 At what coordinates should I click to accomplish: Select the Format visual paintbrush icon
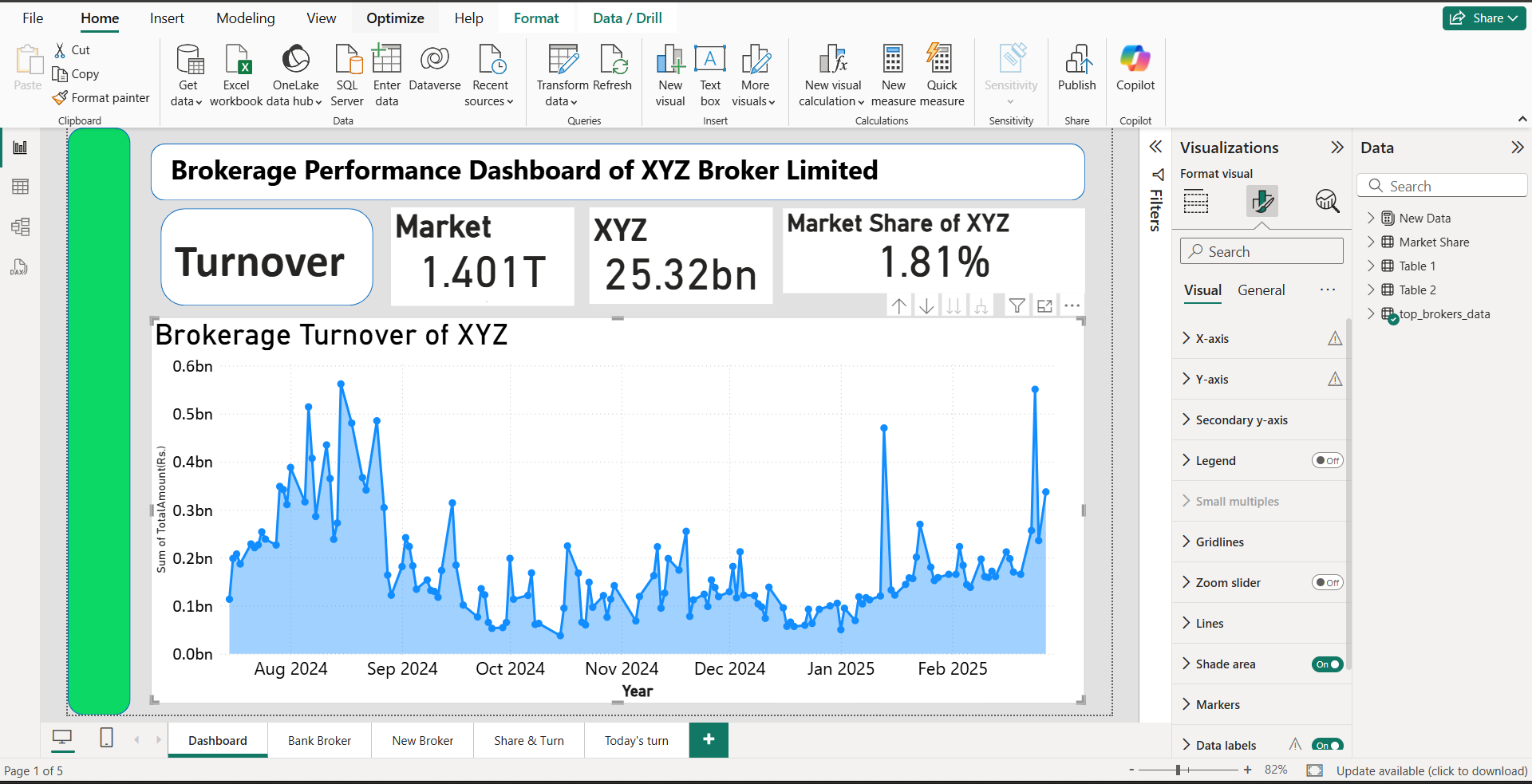click(1262, 201)
